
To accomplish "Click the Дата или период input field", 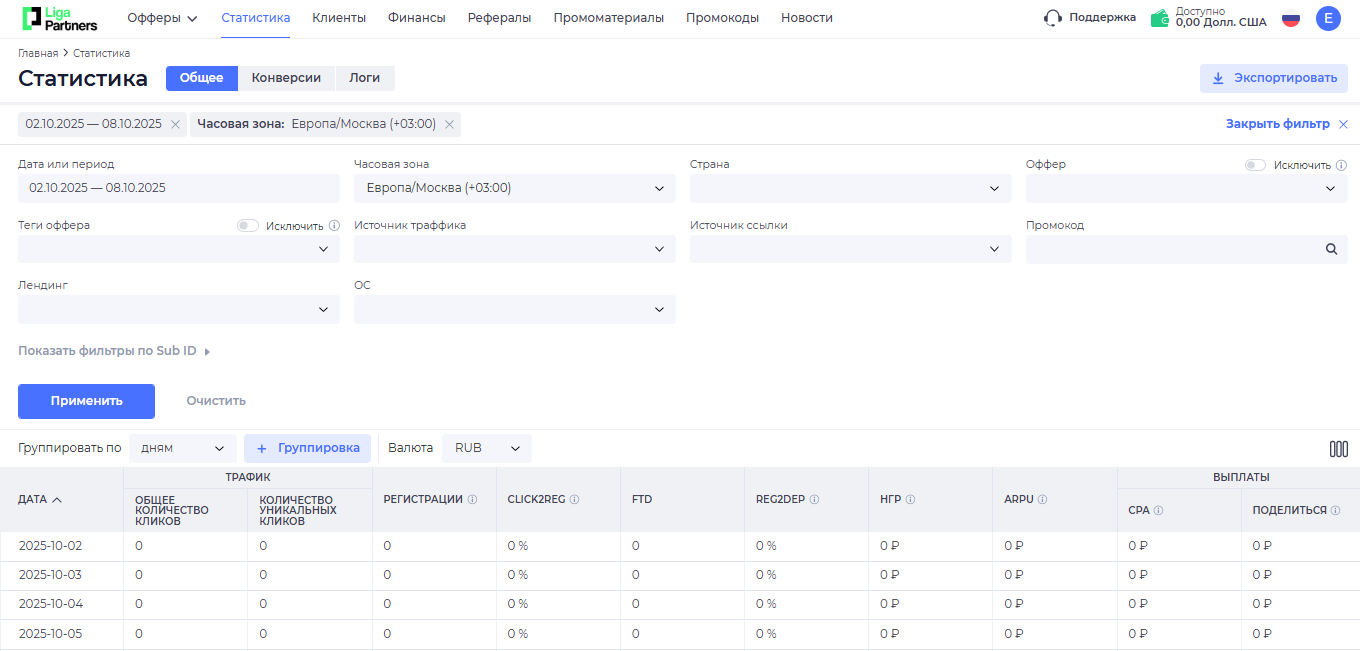I will [x=178, y=188].
